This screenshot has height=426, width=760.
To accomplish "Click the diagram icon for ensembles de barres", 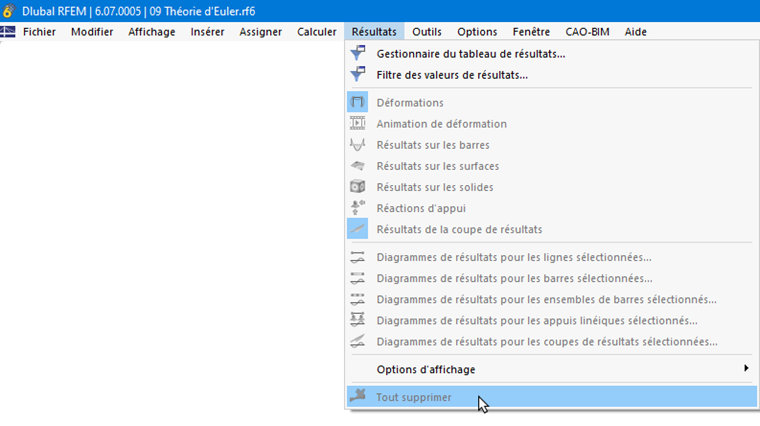I will [x=358, y=299].
